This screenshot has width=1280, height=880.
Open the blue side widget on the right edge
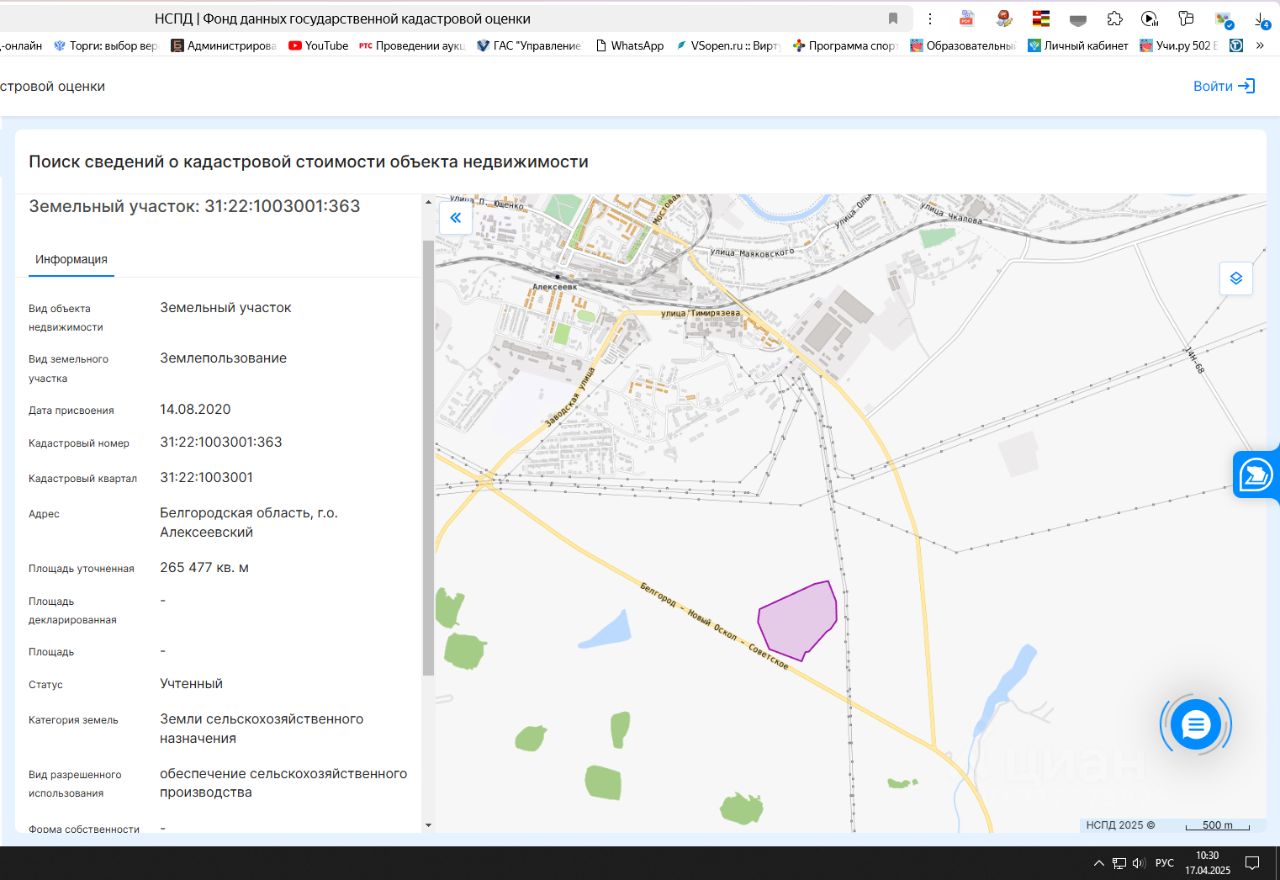[x=1256, y=475]
